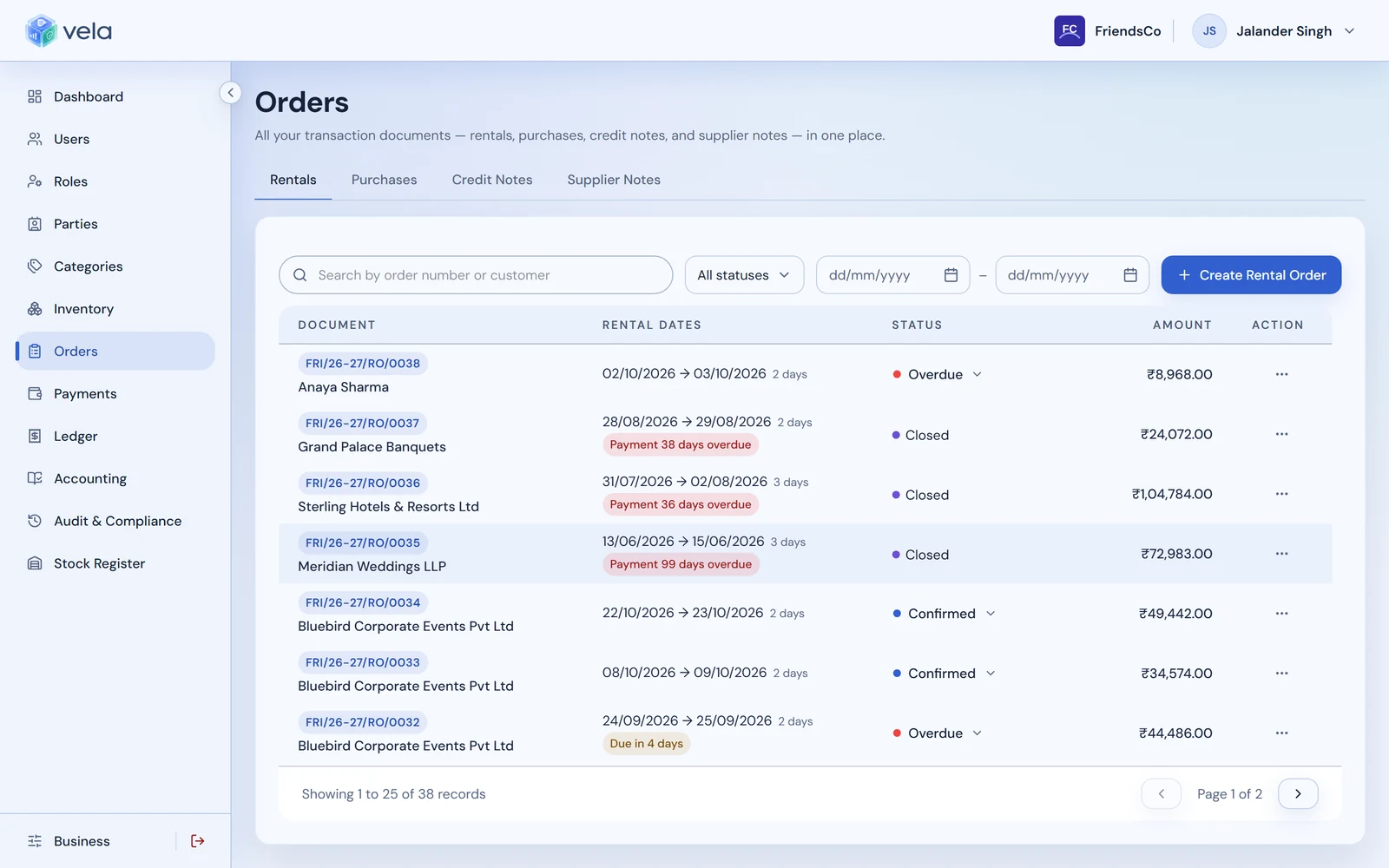Switch to the Supplier Notes tab
The width and height of the screenshot is (1389, 868).
coord(614,180)
